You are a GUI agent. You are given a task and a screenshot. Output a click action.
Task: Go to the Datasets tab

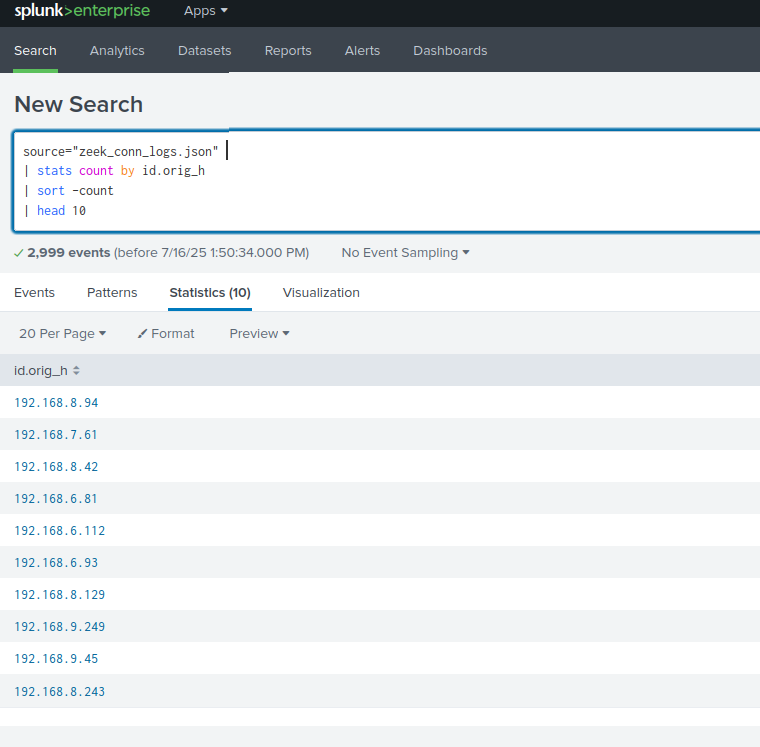point(205,50)
